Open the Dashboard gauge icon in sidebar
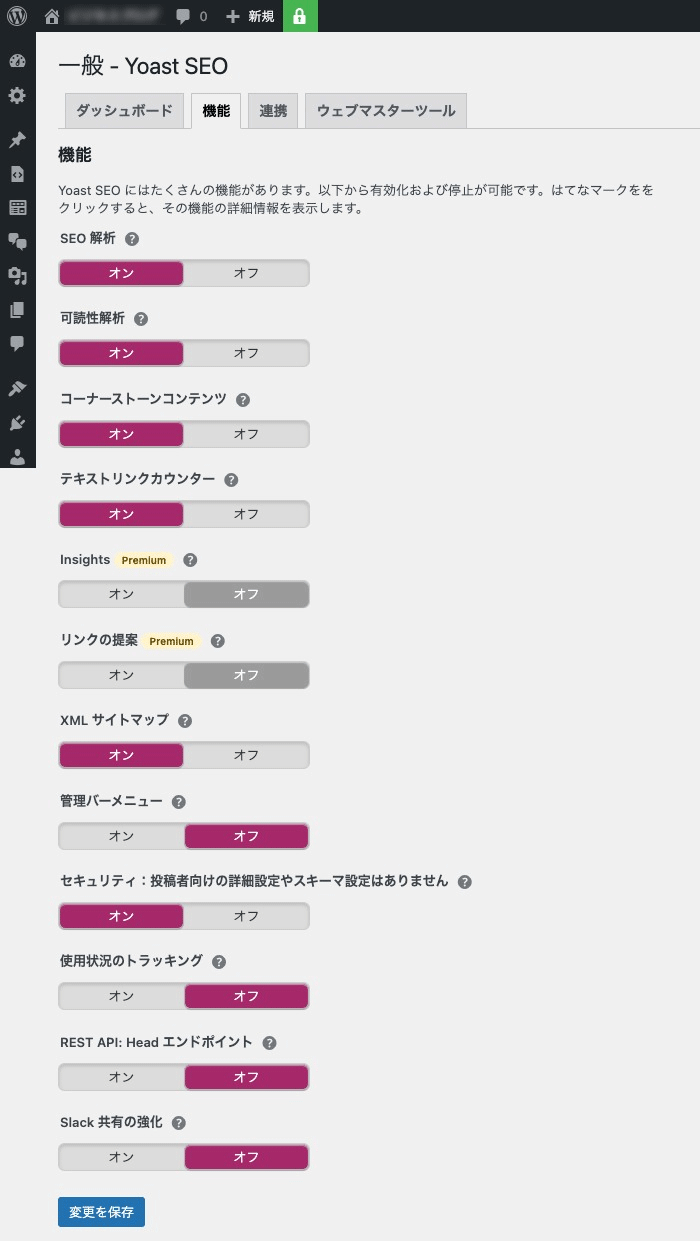Image resolution: width=700 pixels, height=1241 pixels. [x=17, y=61]
